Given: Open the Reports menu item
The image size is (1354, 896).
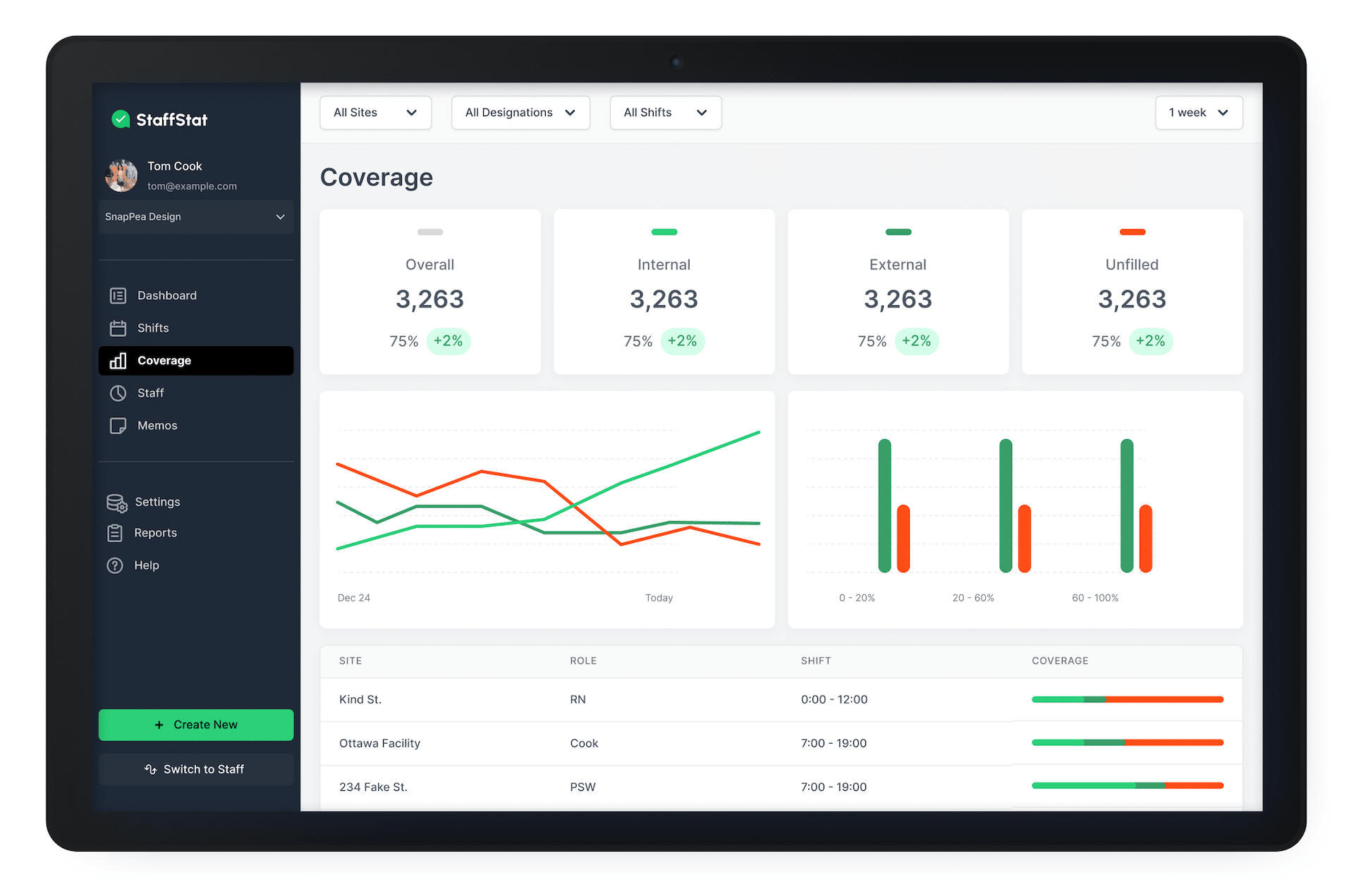Looking at the screenshot, I should point(155,533).
